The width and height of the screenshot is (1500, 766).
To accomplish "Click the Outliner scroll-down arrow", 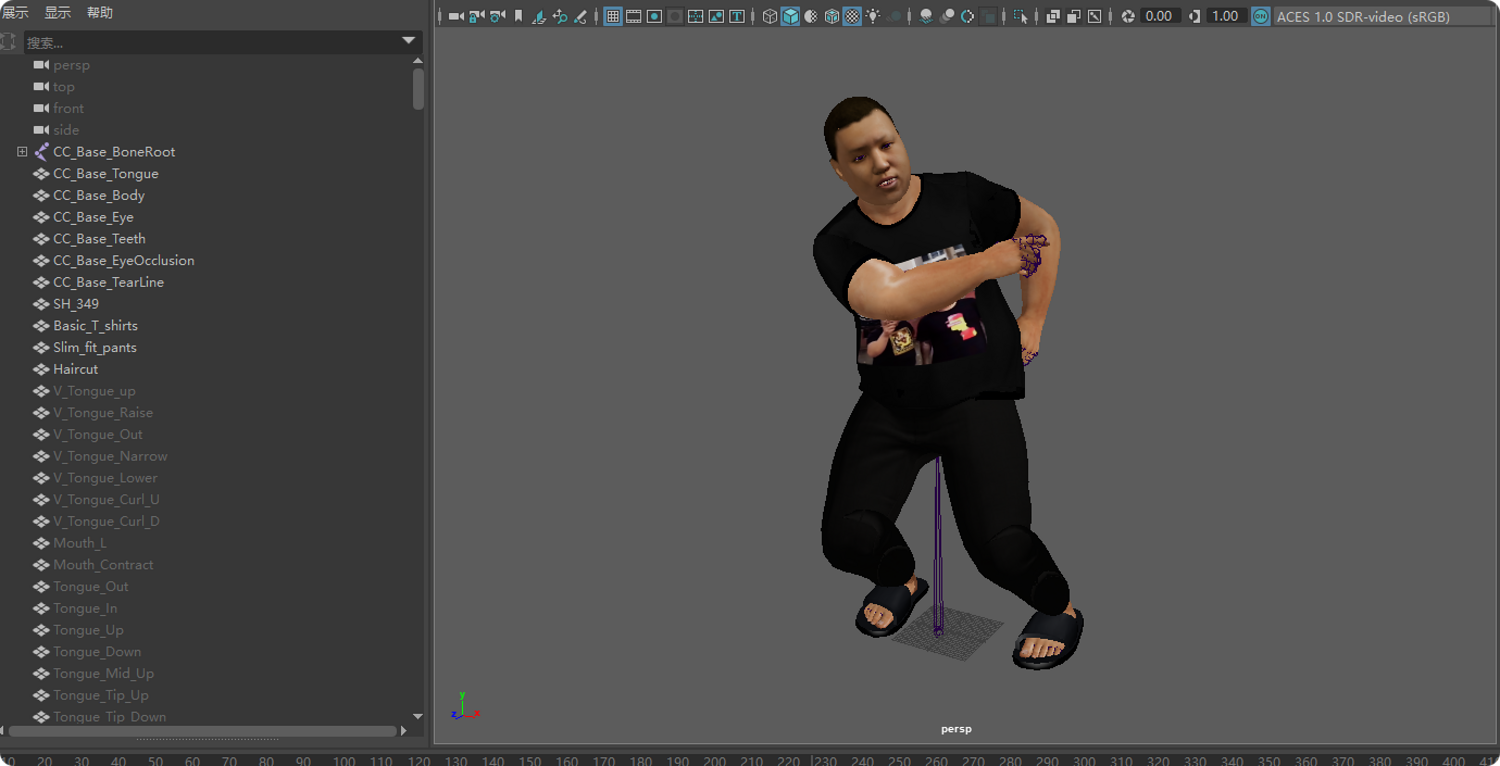I will (x=418, y=717).
